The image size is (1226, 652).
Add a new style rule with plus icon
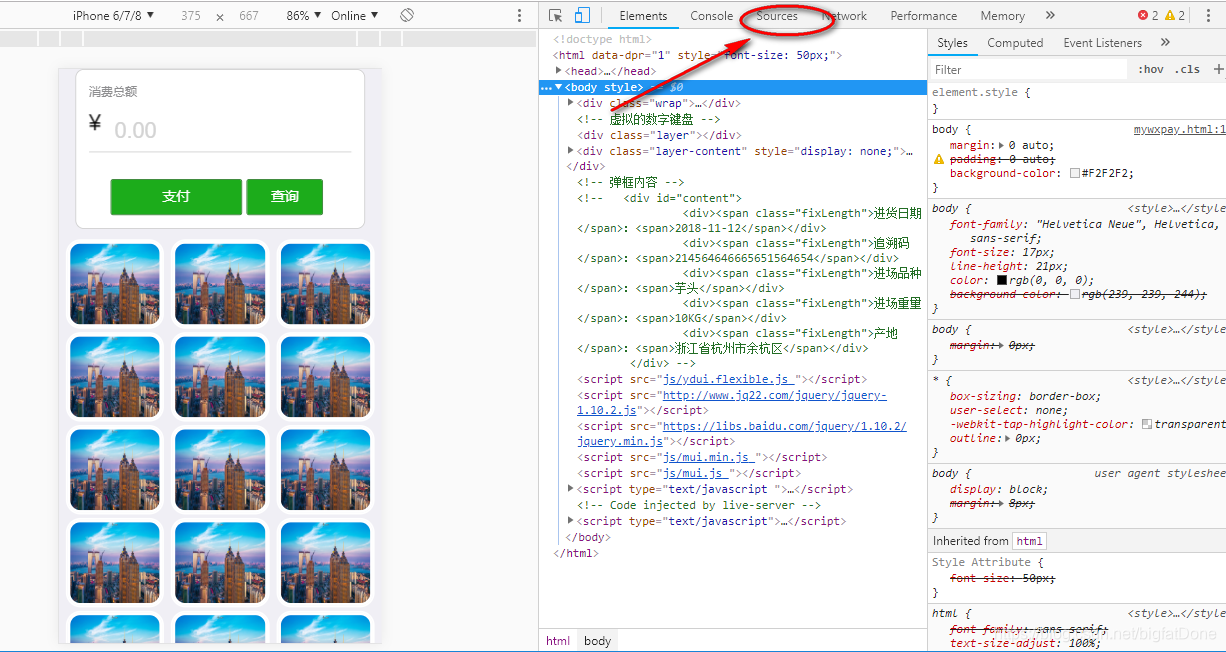[x=1218, y=69]
